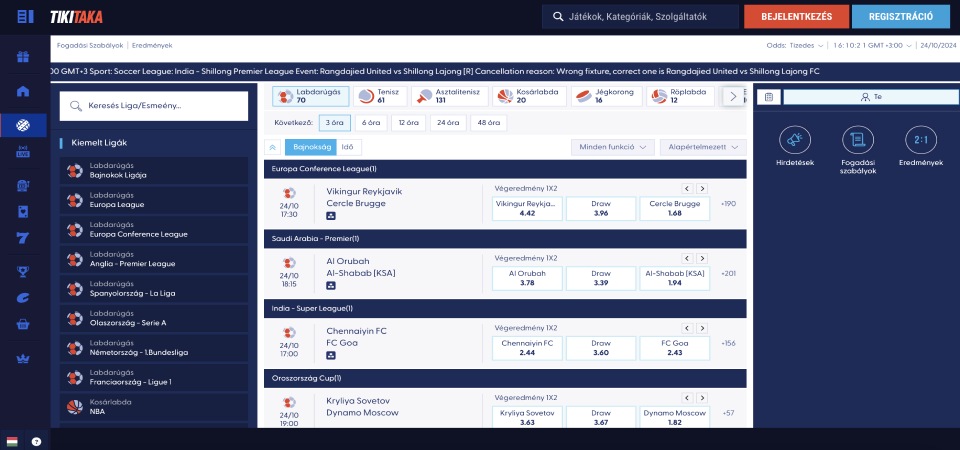Image resolution: width=960 pixels, height=450 pixels.
Task: Select Jégkorong 16 sport filter
Action: click(607, 96)
